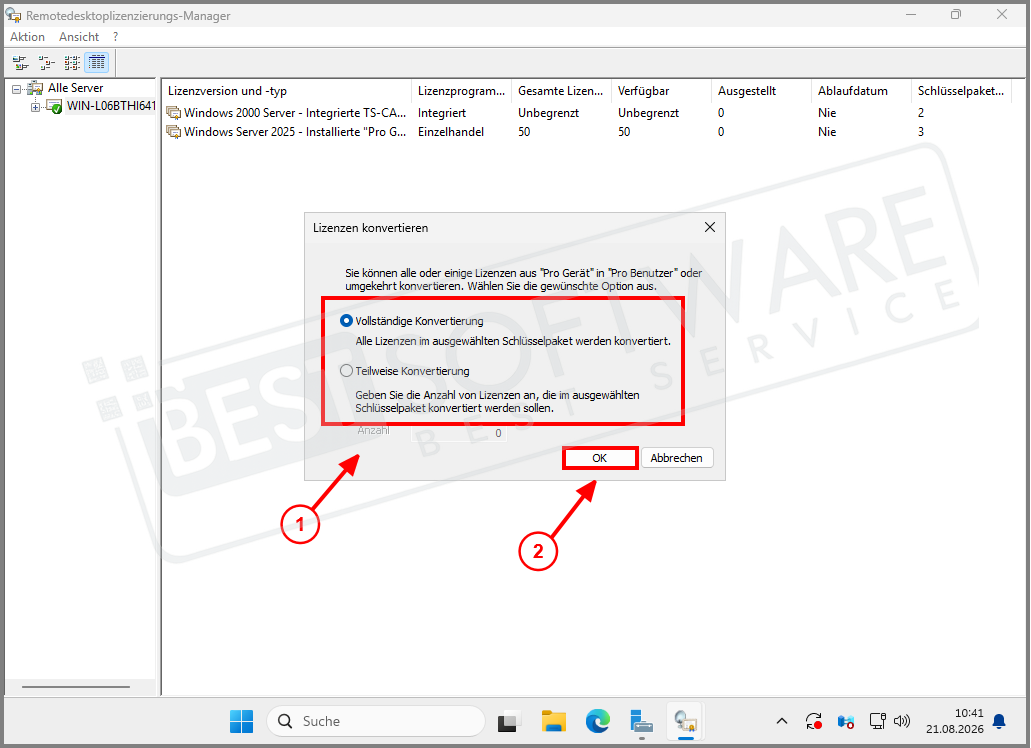1031x748 pixels.
Task: Open the ? help menu
Action: click(116, 37)
